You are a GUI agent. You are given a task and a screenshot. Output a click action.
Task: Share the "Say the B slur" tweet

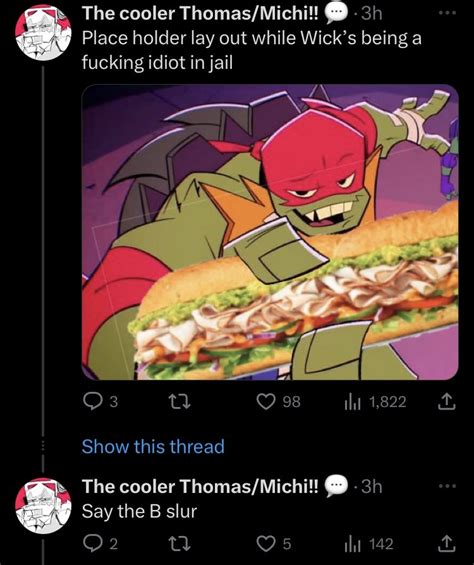[x=447, y=543]
